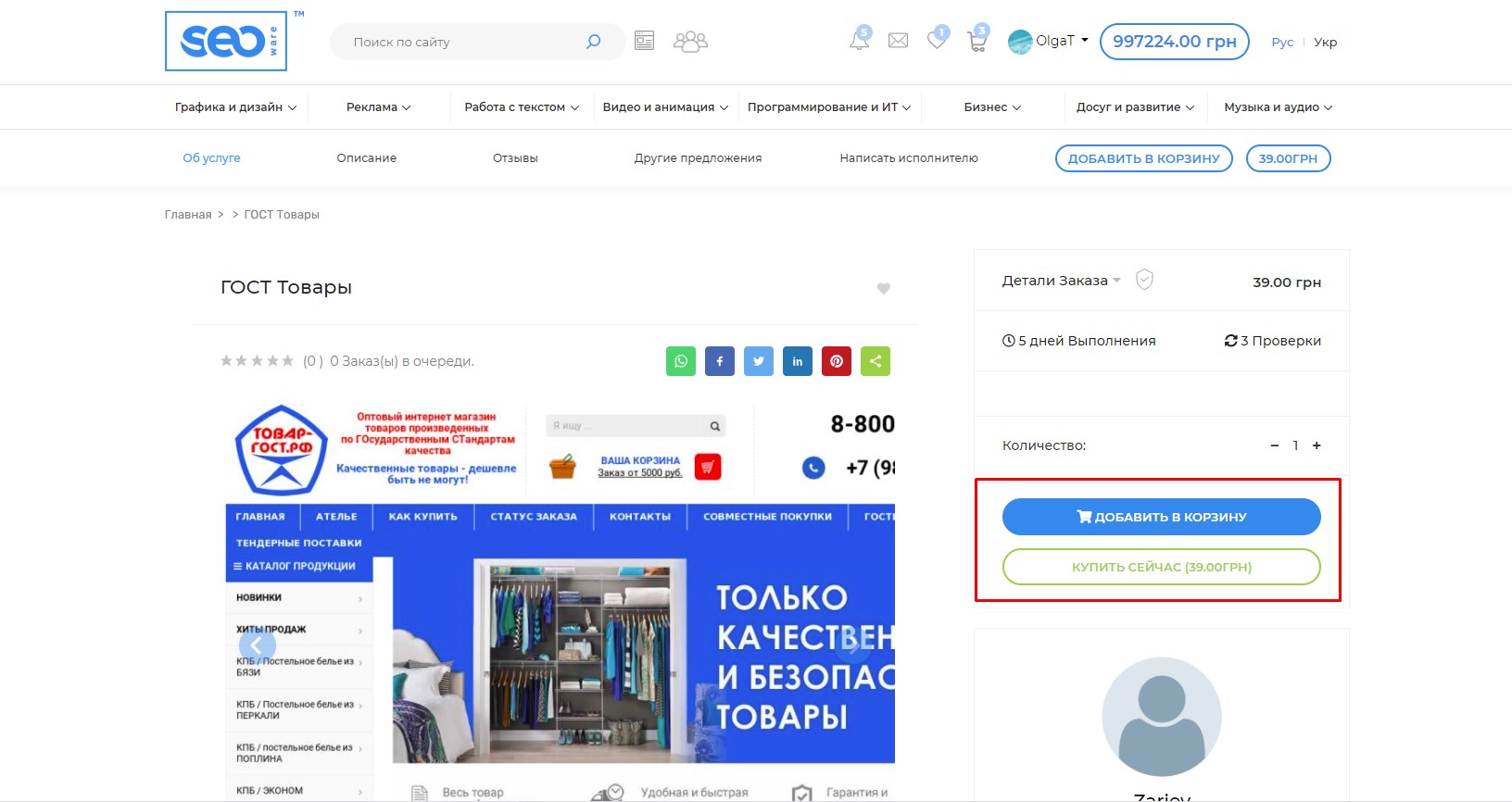
Task: Expand the Детали Заказа dropdown
Action: [1062, 281]
